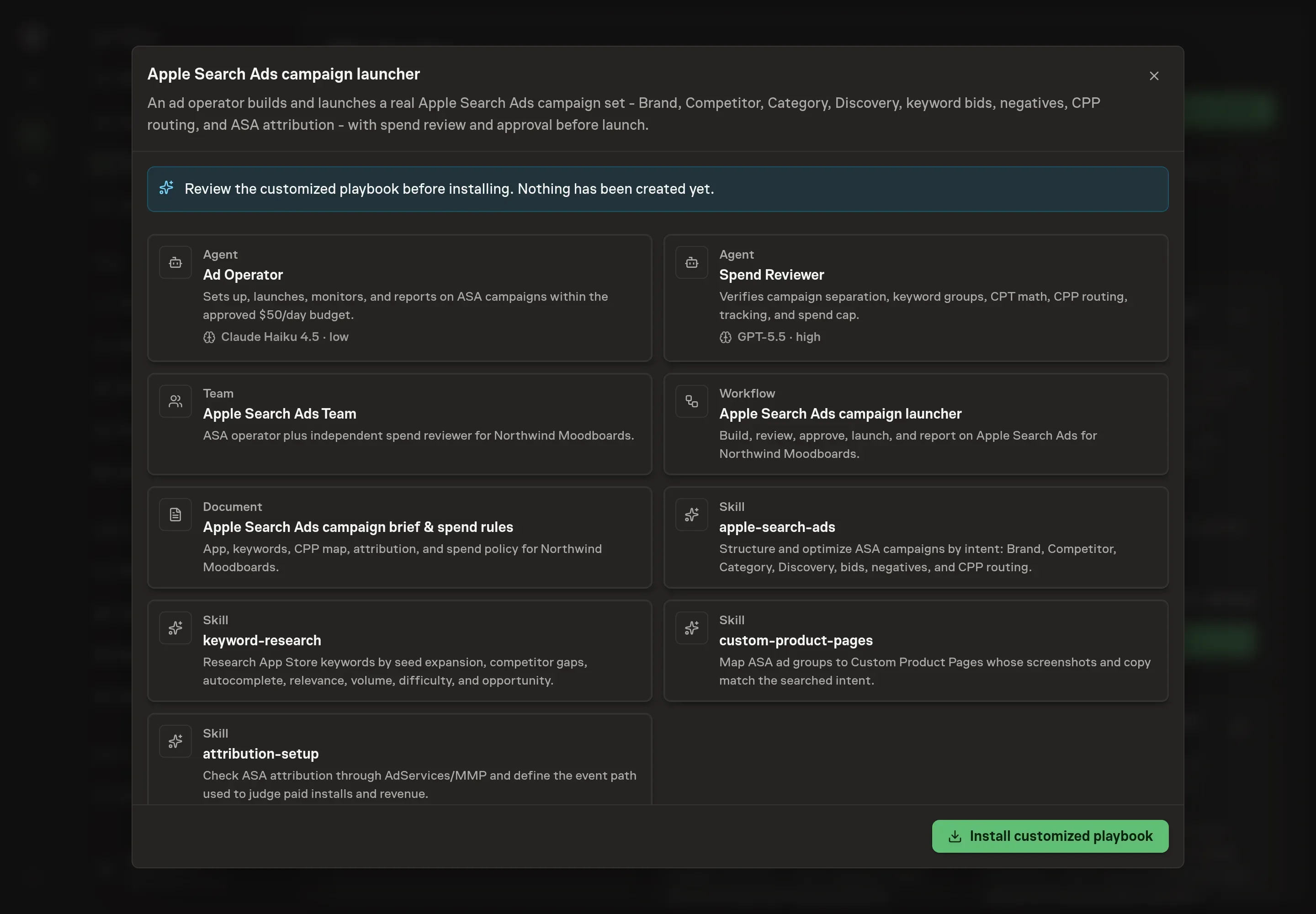Click the 'Team' label above Apple Search Ads Team

(x=218, y=393)
